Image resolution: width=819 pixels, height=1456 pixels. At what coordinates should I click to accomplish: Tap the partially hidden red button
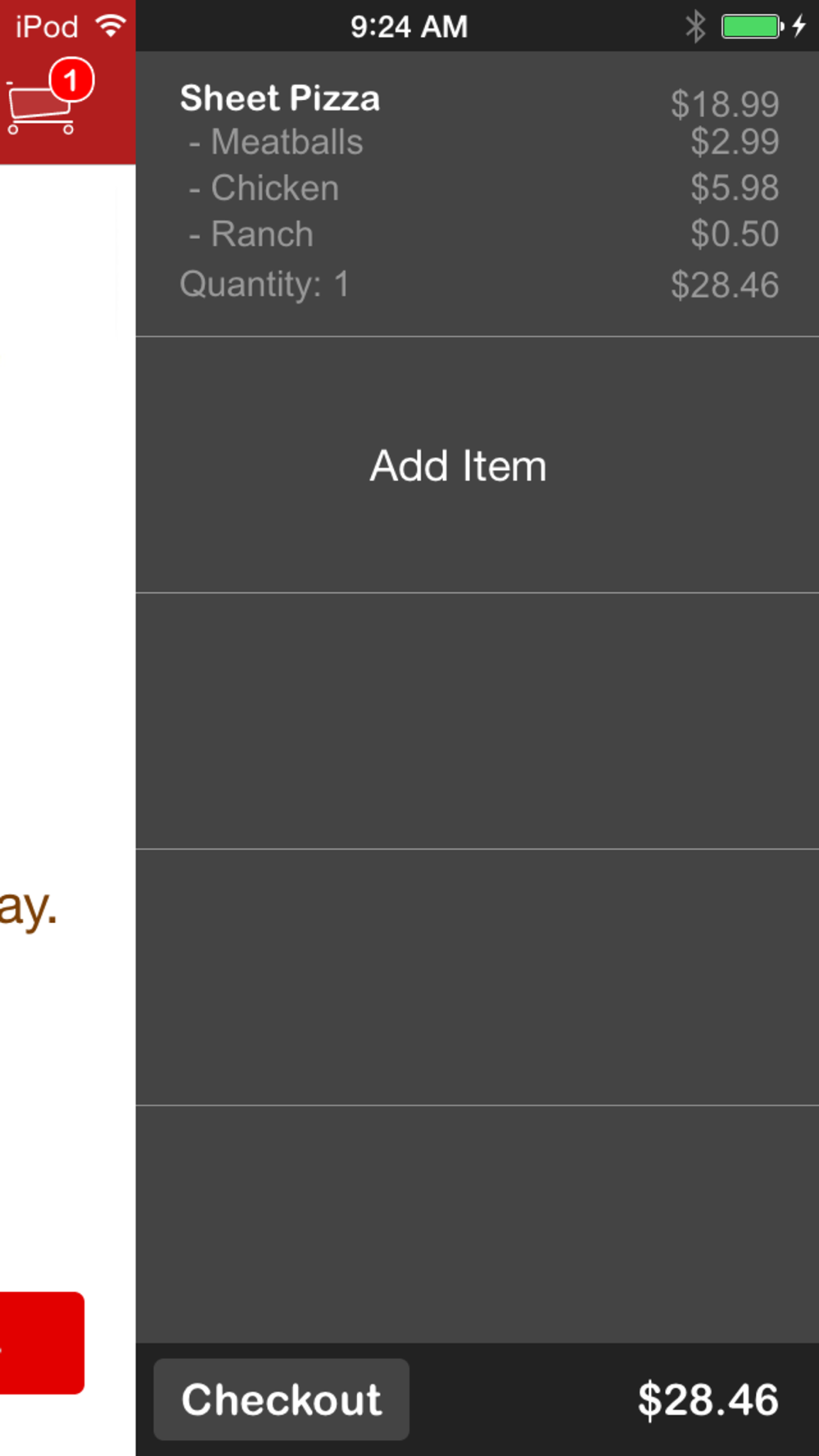tap(41, 1342)
